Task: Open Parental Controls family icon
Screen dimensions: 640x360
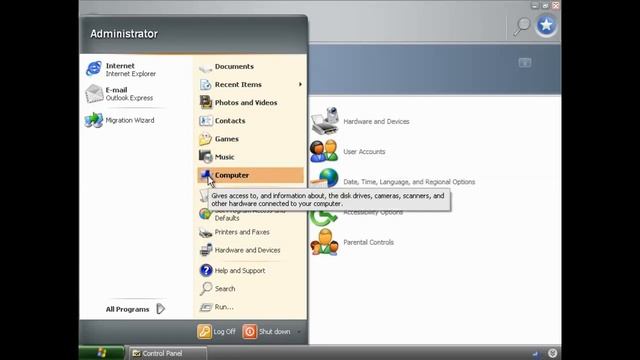Action: [324, 242]
